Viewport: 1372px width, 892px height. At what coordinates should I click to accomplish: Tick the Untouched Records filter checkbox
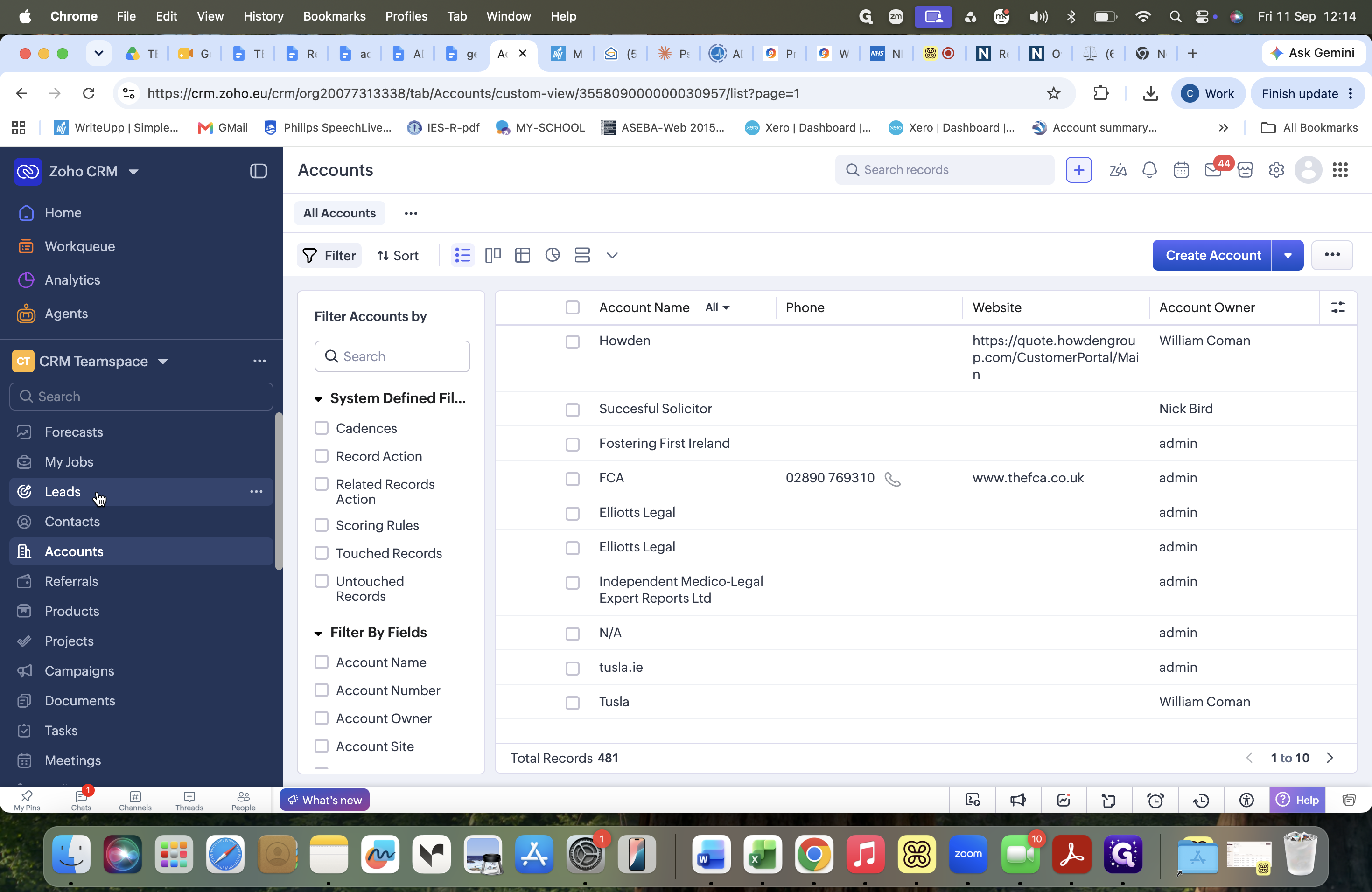[x=321, y=581]
